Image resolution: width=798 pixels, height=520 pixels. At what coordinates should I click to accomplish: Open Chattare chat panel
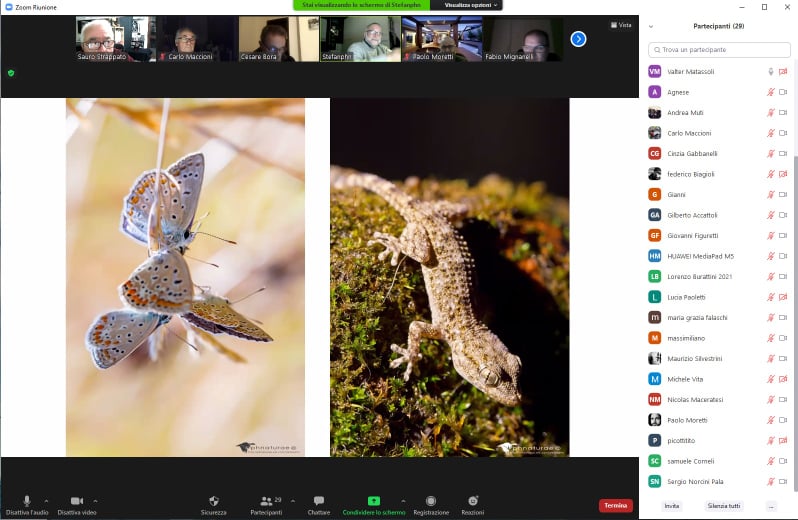click(318, 500)
